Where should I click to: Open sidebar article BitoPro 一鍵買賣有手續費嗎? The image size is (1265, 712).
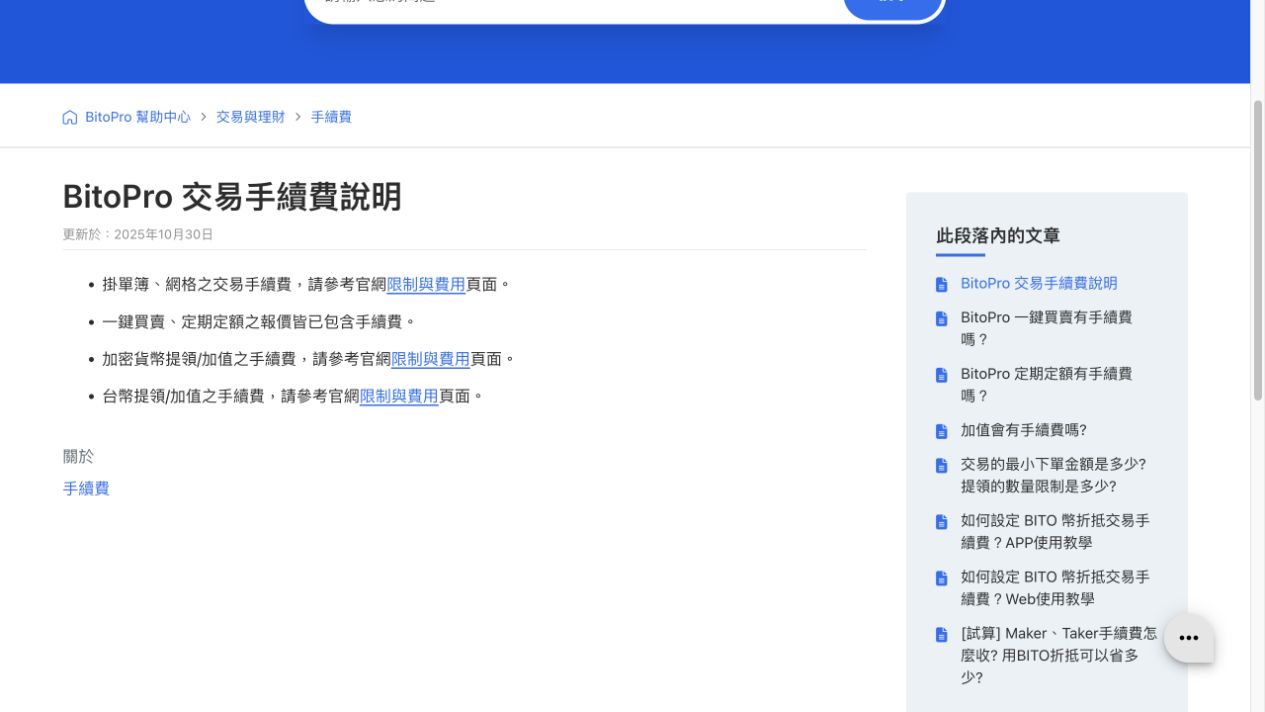[1046, 328]
